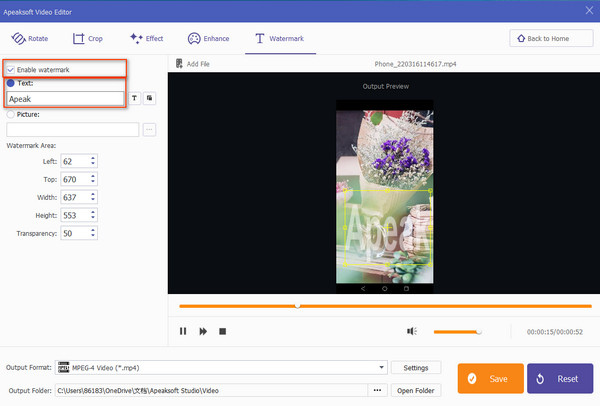600x406 pixels.
Task: Open the text color picker icon
Action: [149, 98]
